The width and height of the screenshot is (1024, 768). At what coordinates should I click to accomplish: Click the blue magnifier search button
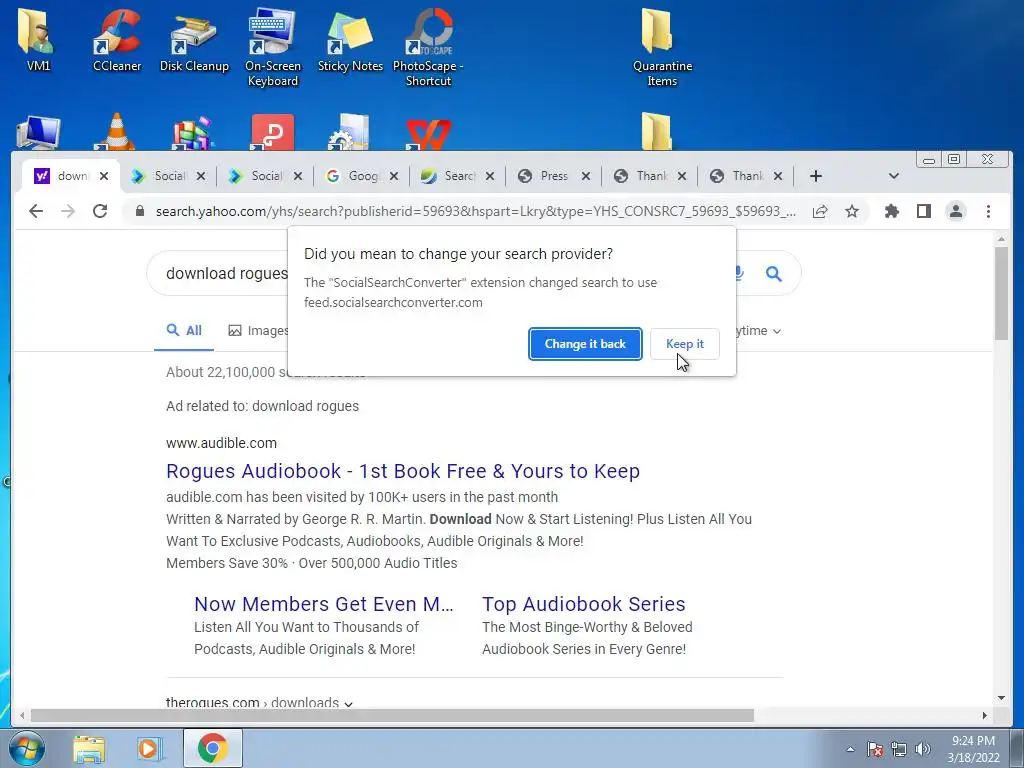click(774, 274)
